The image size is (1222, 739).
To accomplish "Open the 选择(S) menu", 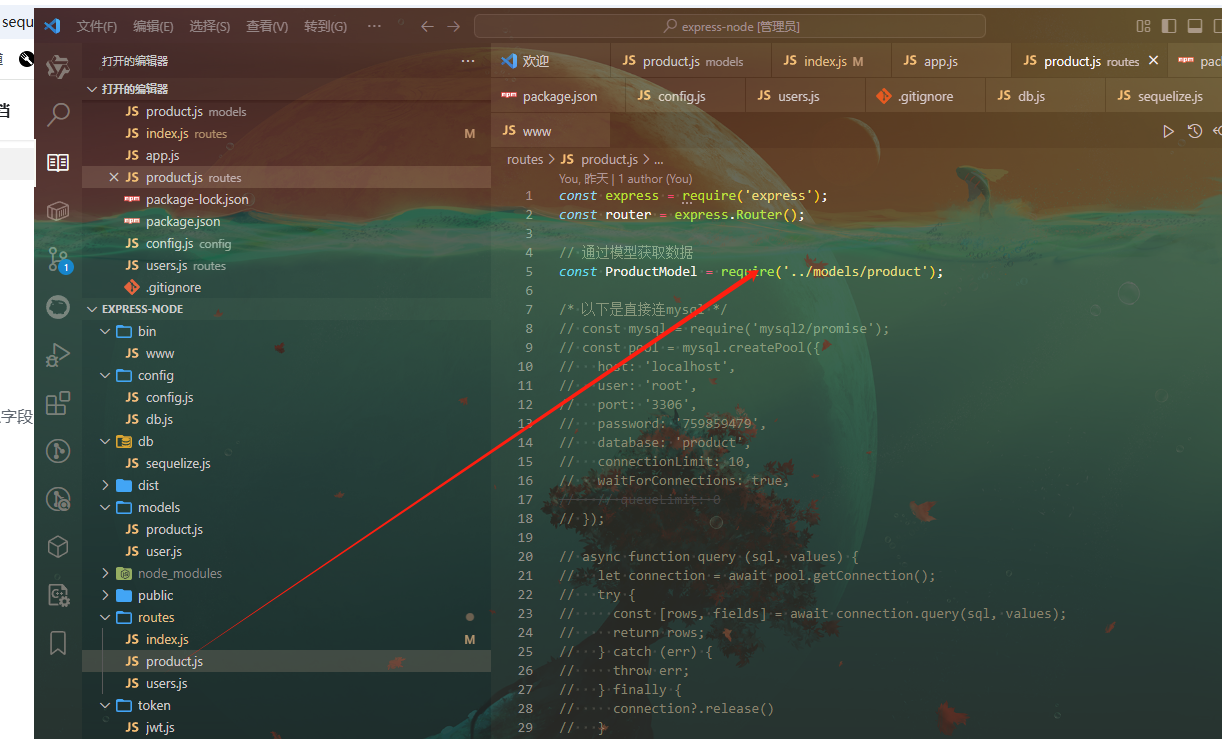I will click(210, 27).
